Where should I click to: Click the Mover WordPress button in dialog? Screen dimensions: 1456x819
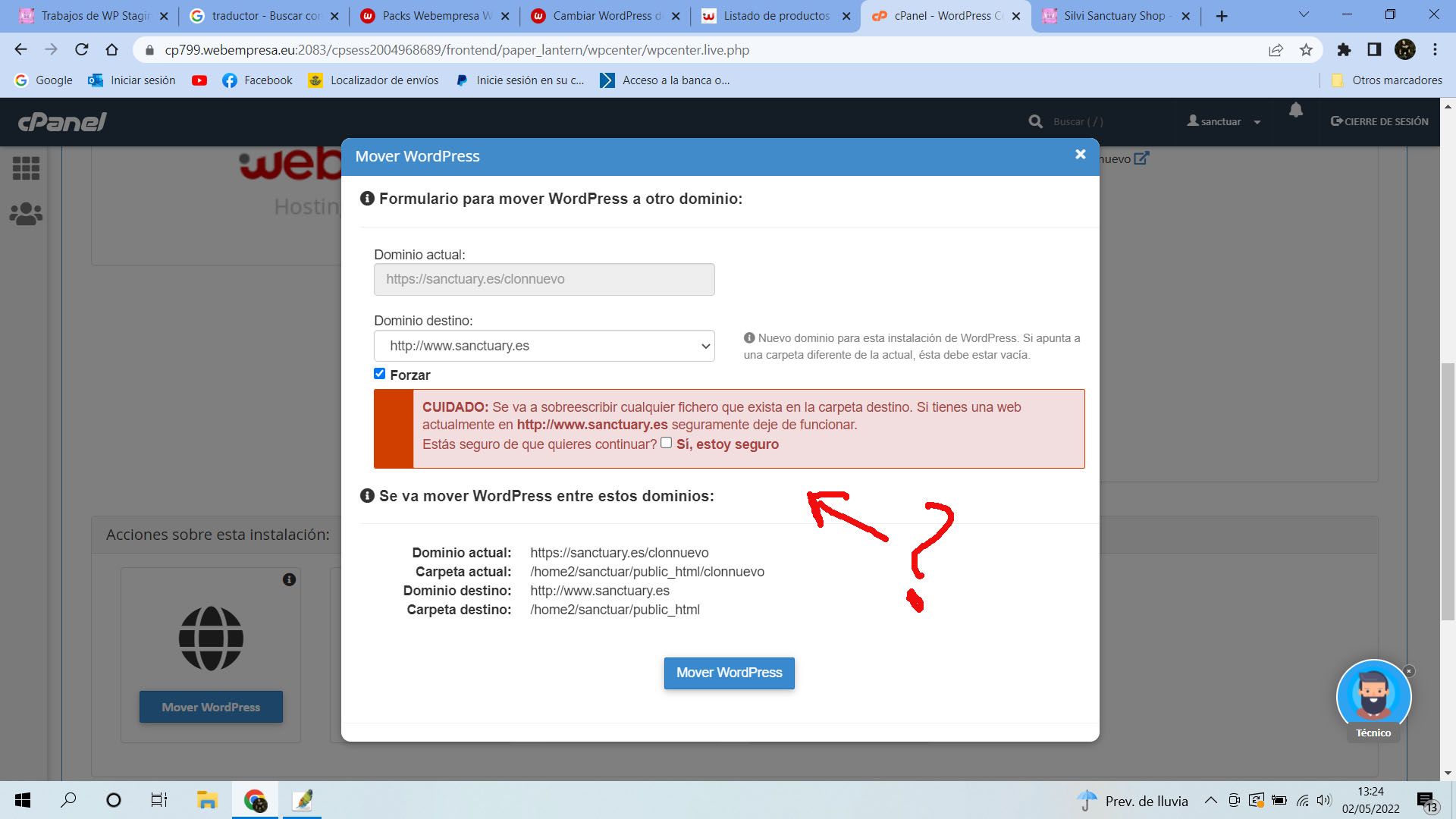729,673
